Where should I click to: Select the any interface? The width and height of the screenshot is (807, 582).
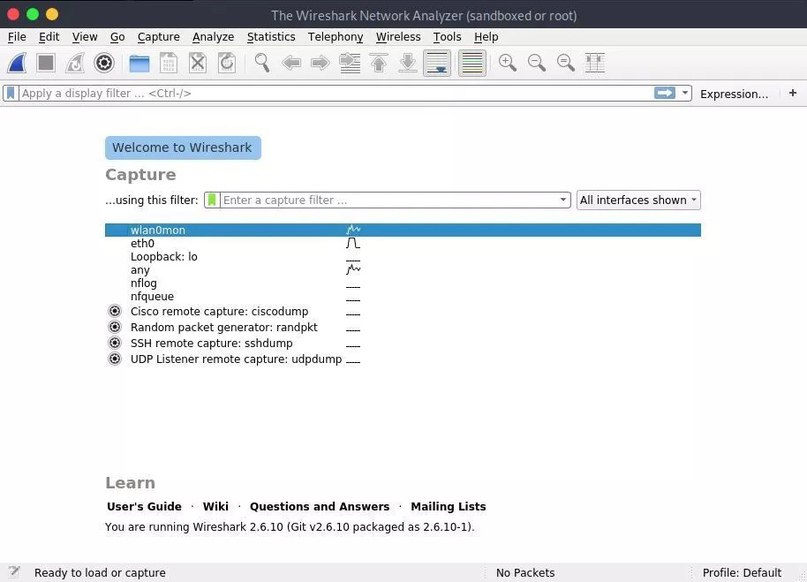coord(403,270)
